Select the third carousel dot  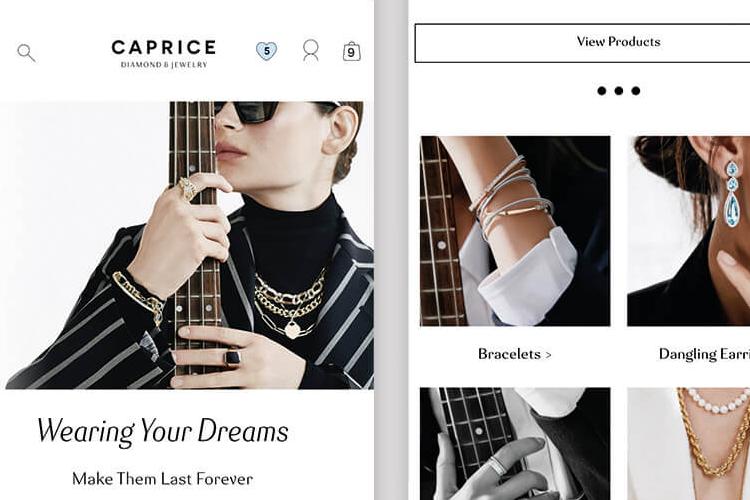point(636,91)
